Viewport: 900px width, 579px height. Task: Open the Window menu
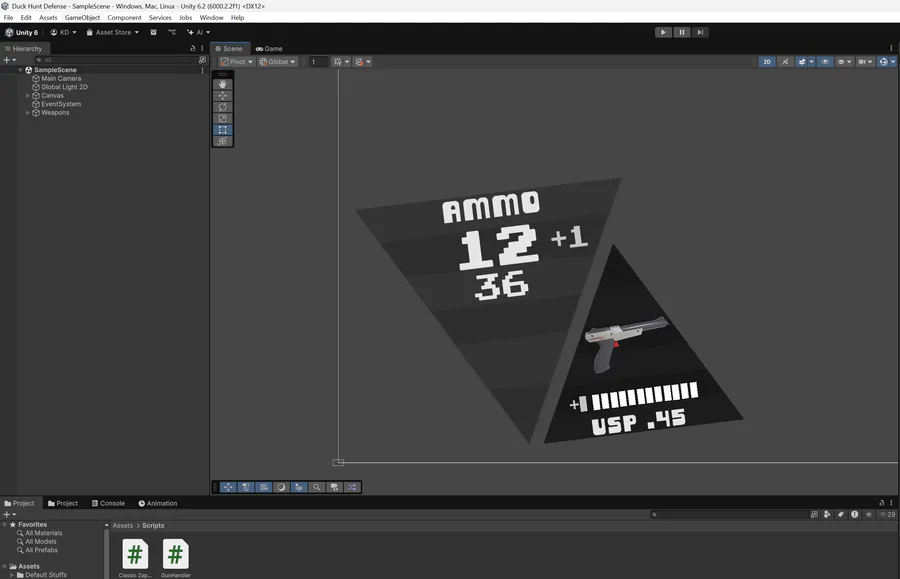pos(211,18)
